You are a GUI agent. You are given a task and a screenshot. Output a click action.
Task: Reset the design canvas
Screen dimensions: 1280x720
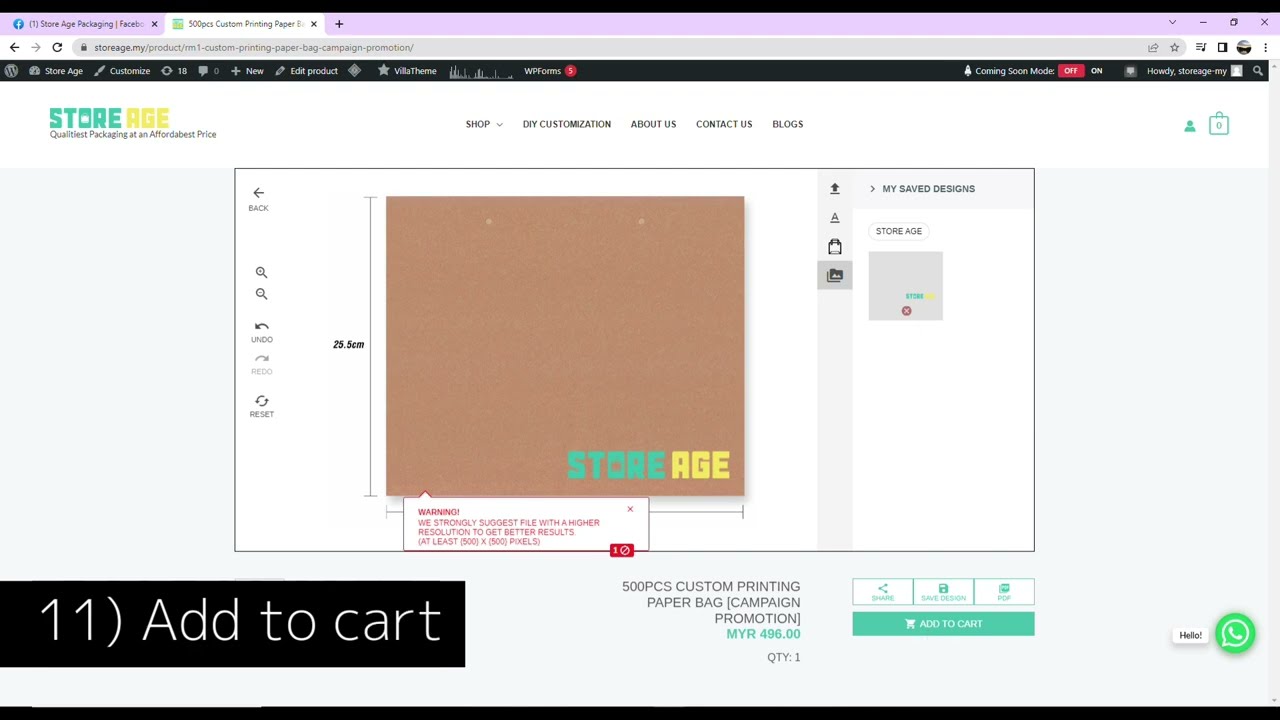(261, 406)
